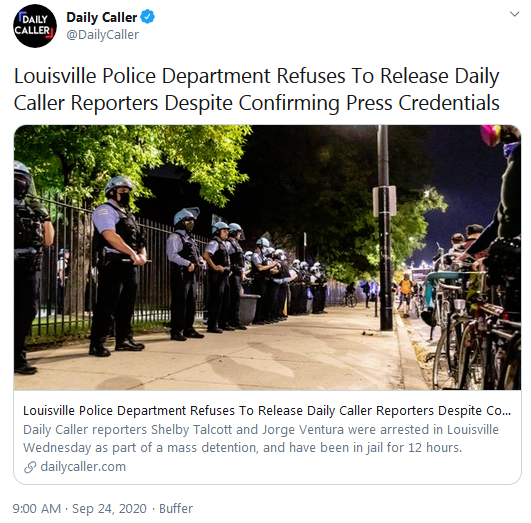Click the bicycles in the article photo
Image resolution: width=531 pixels, height=523 pixels.
click(474, 323)
